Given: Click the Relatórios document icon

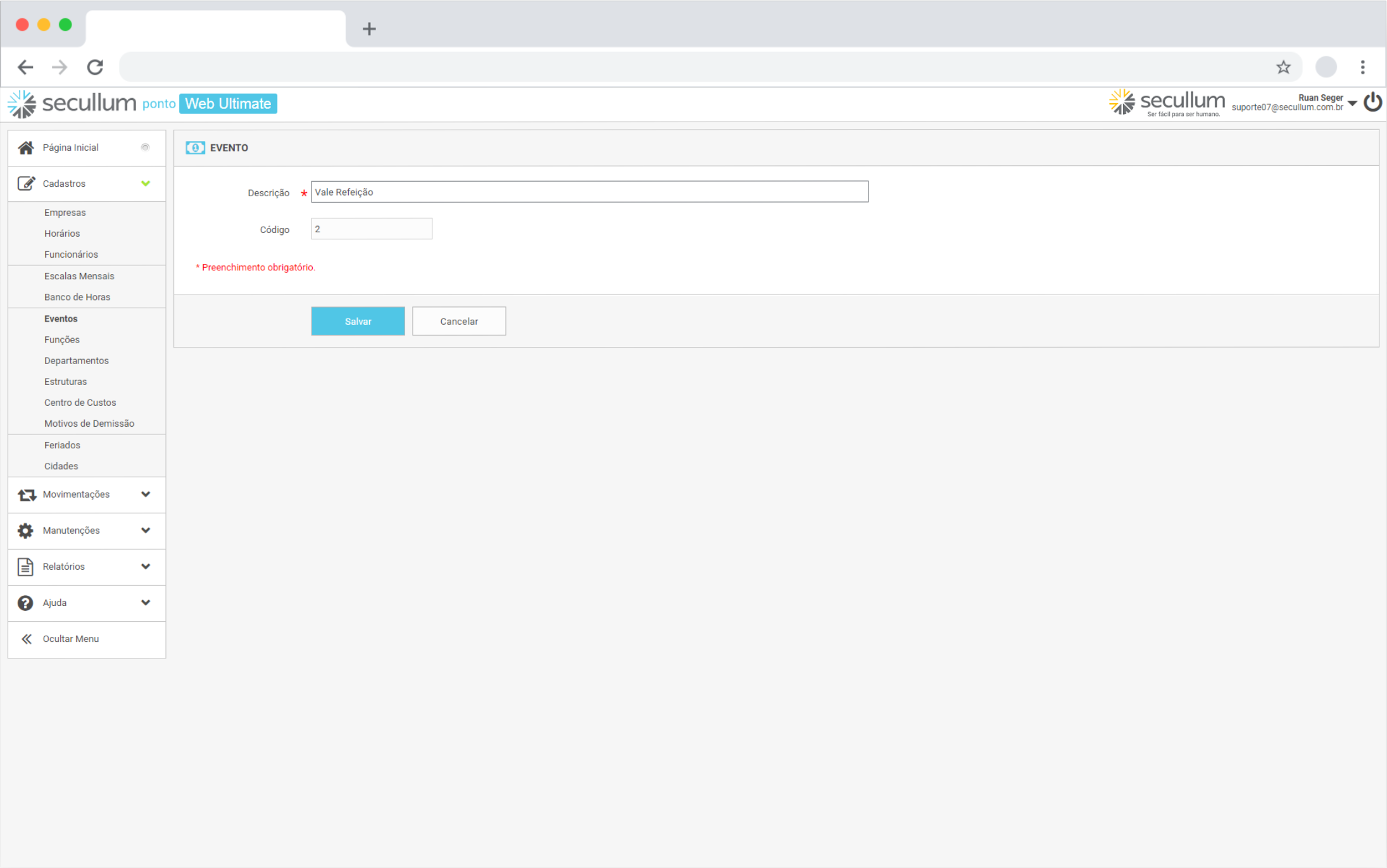Looking at the screenshot, I should tap(25, 567).
